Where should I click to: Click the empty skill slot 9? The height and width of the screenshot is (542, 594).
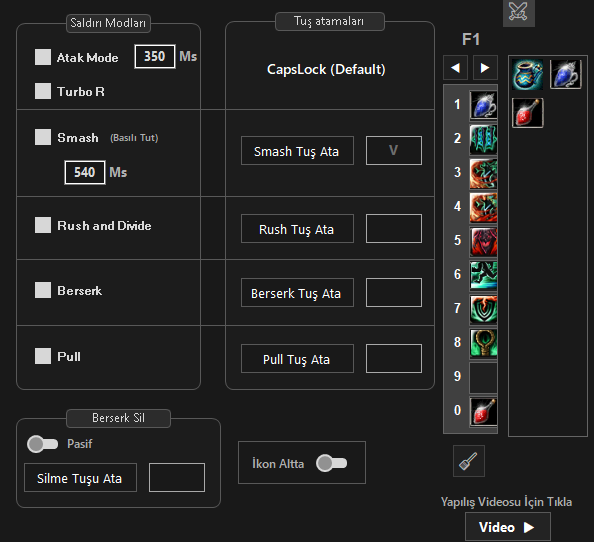click(483, 378)
